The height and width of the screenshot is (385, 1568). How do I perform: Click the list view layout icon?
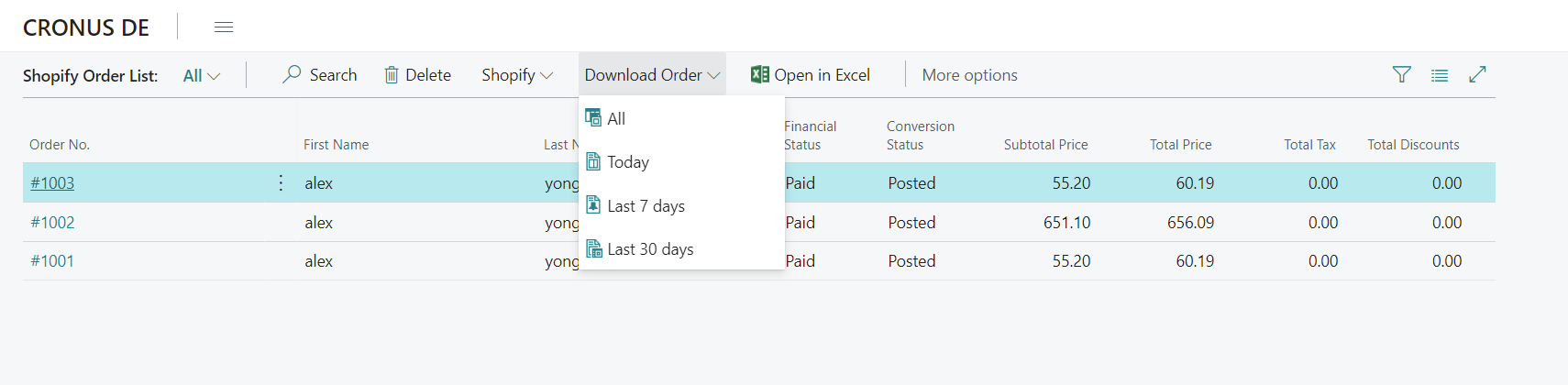tap(1440, 75)
